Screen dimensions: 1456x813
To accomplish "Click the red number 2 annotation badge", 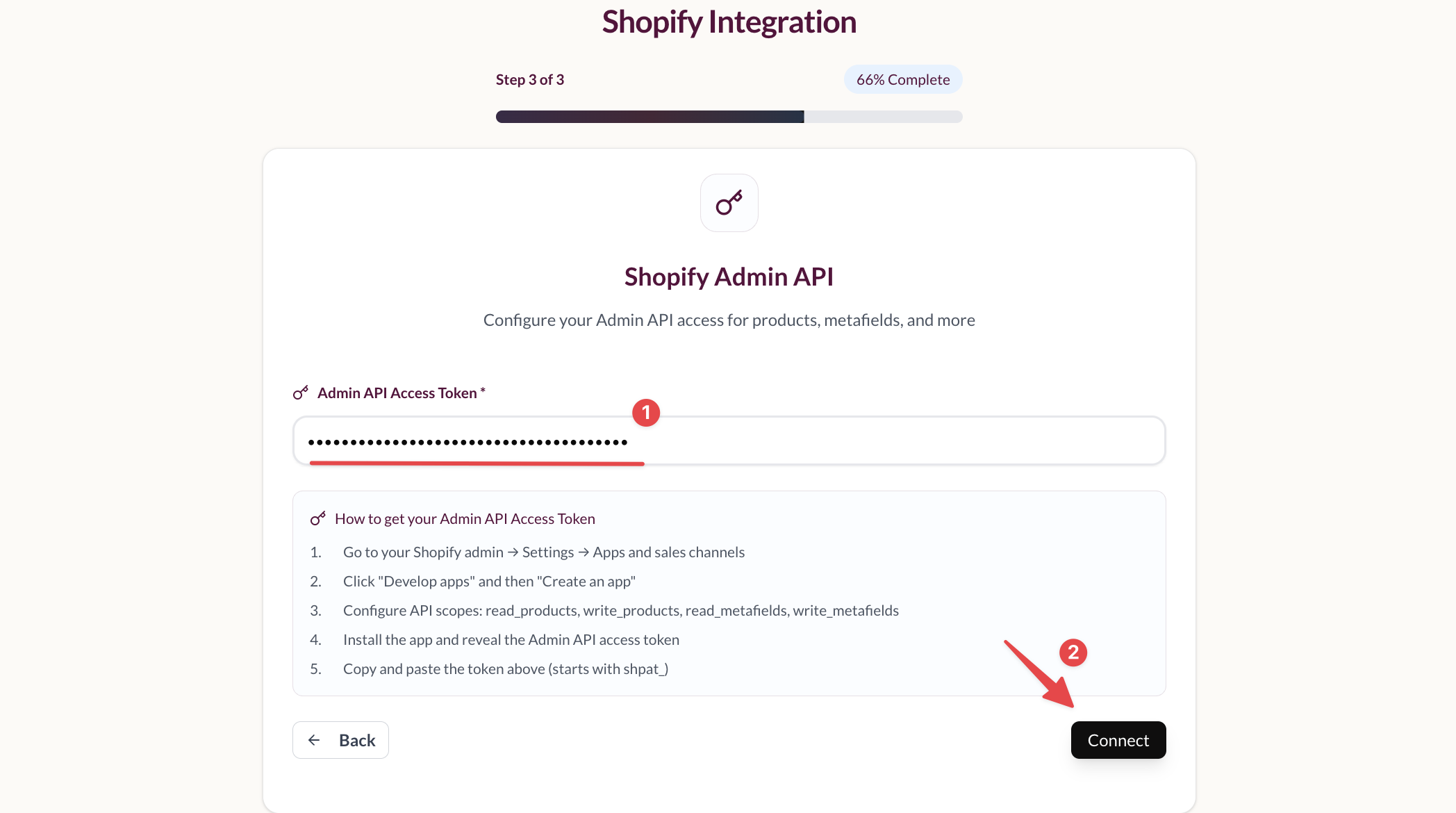I will [x=1073, y=652].
